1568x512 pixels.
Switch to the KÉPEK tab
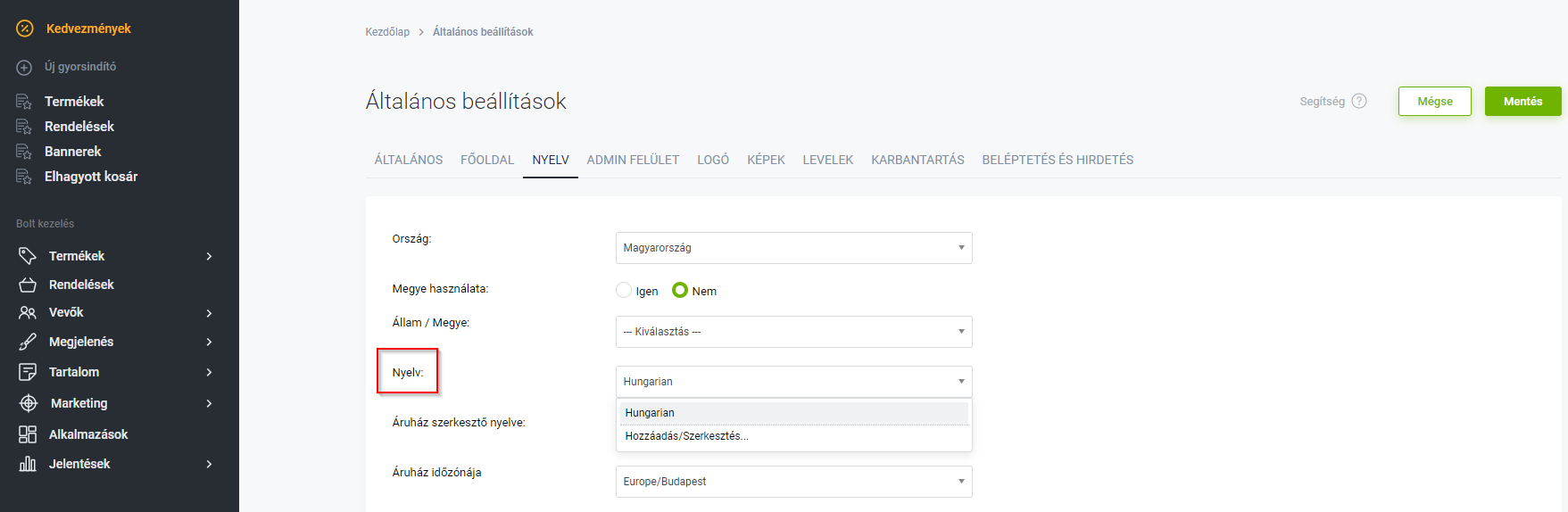click(766, 160)
